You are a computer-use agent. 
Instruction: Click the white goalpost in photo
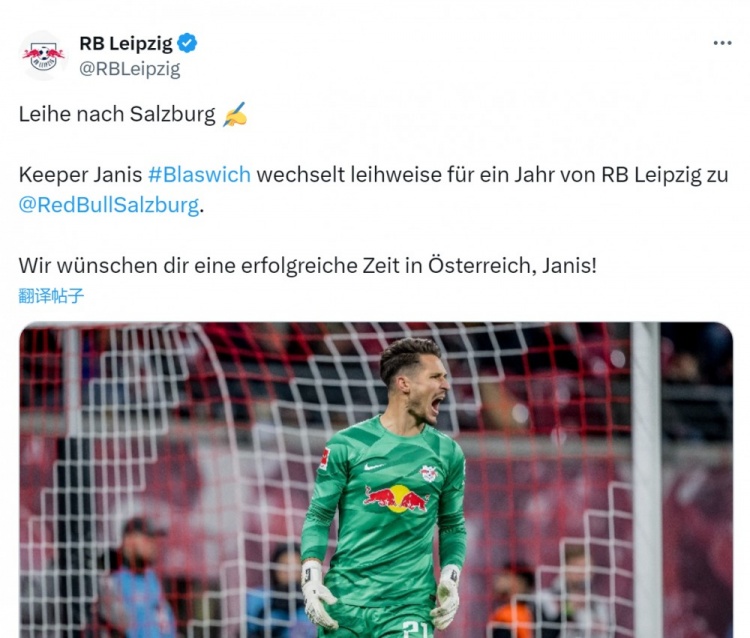pos(645,480)
